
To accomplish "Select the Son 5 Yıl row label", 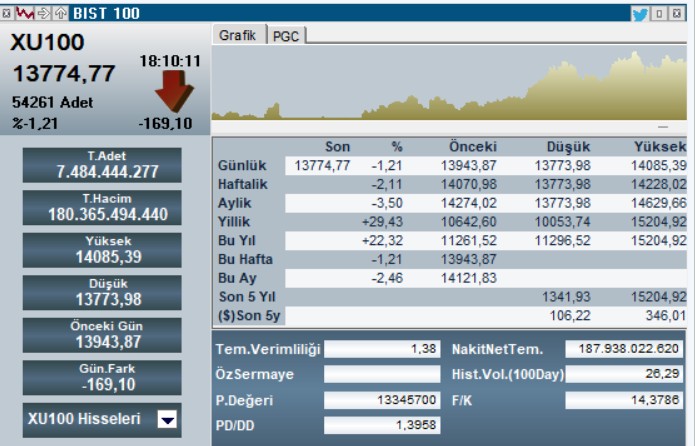I will 247,297.
